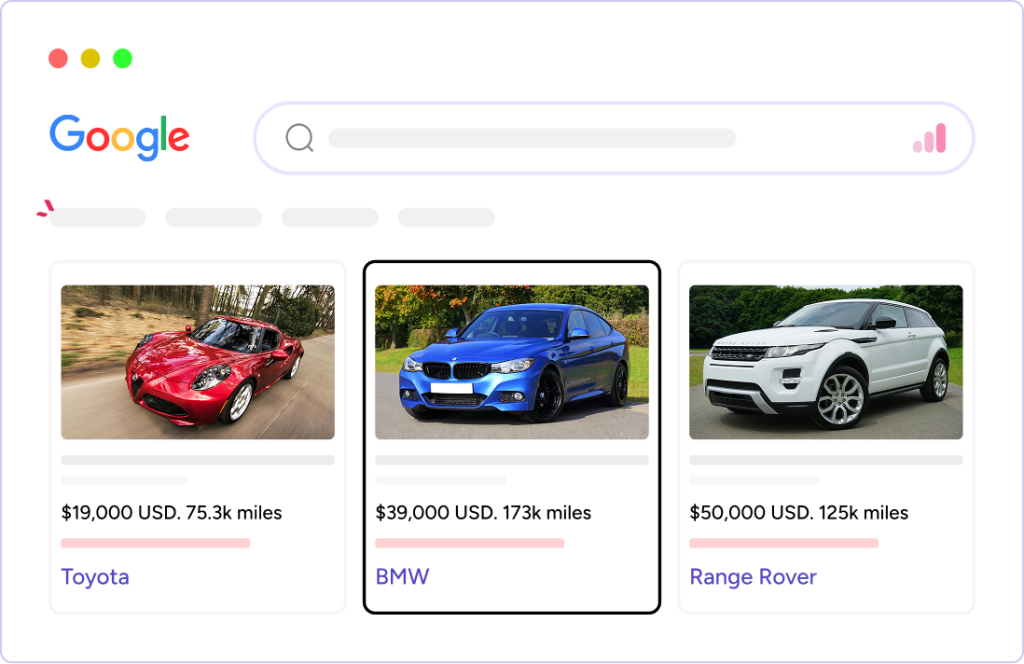Switch to the third placeholder filter tab
The height and width of the screenshot is (664, 1024).
pyautogui.click(x=330, y=217)
